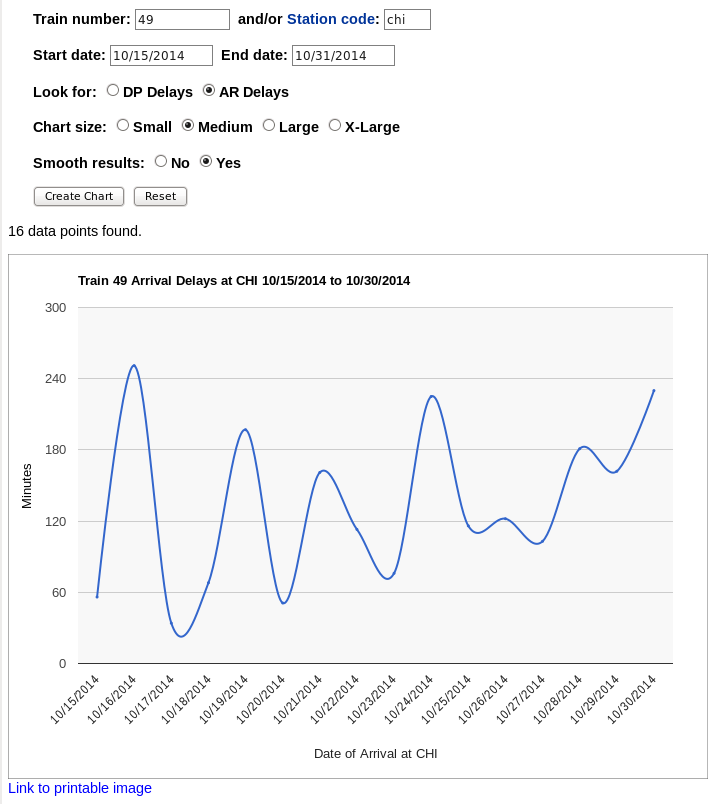Click the 10/27/2014 axis label

[520, 699]
